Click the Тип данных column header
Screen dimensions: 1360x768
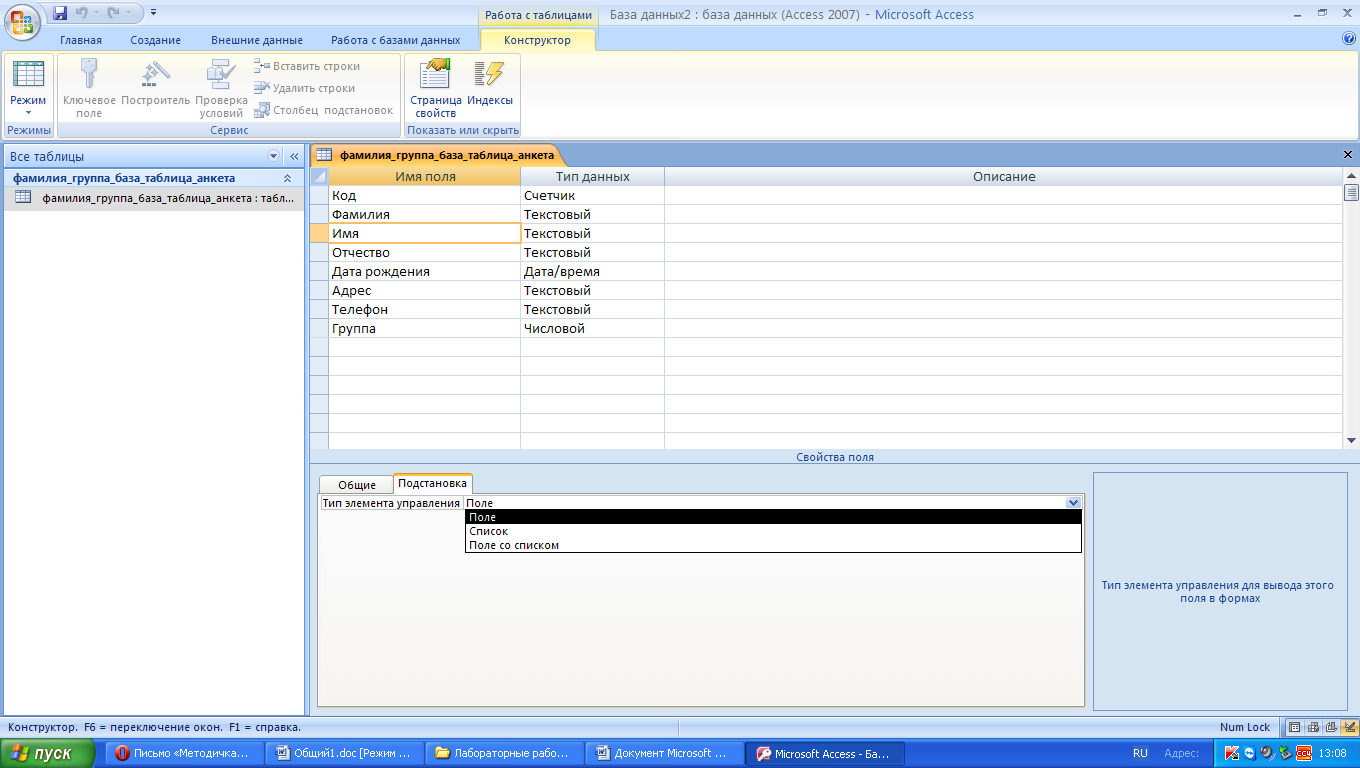pyautogui.click(x=592, y=176)
